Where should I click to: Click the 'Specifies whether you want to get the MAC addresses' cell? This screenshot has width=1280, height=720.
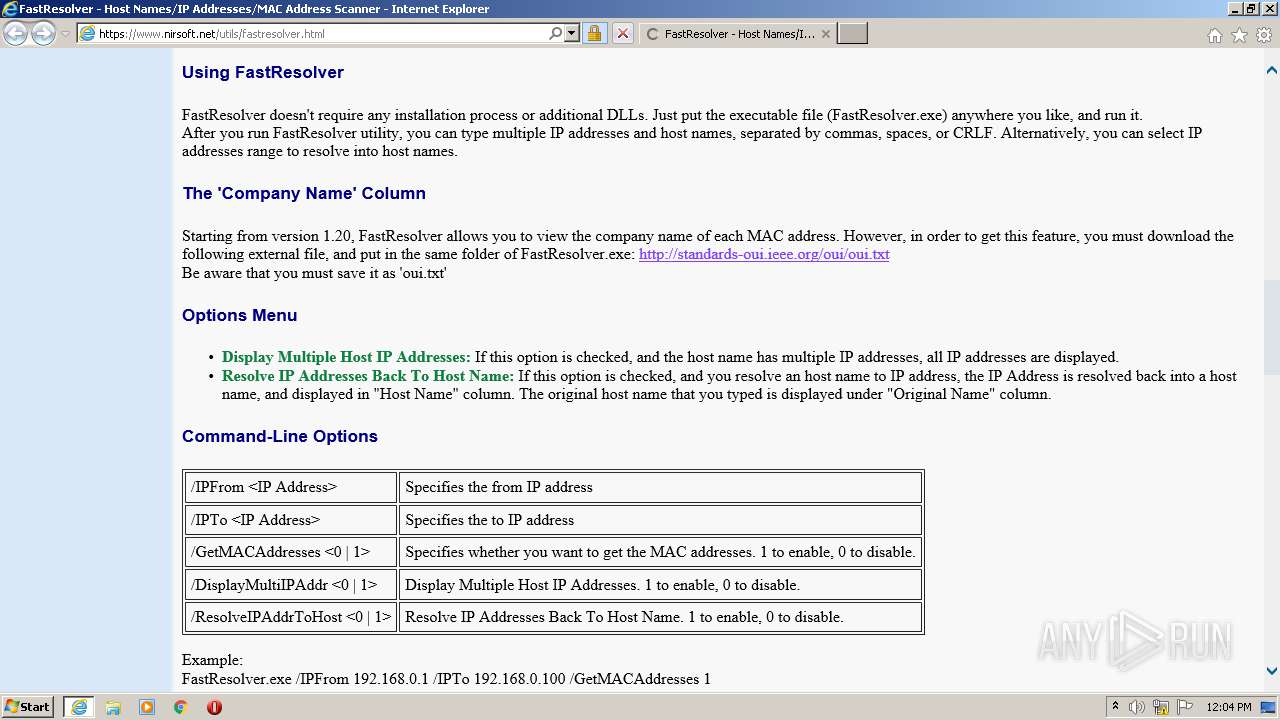(x=660, y=552)
